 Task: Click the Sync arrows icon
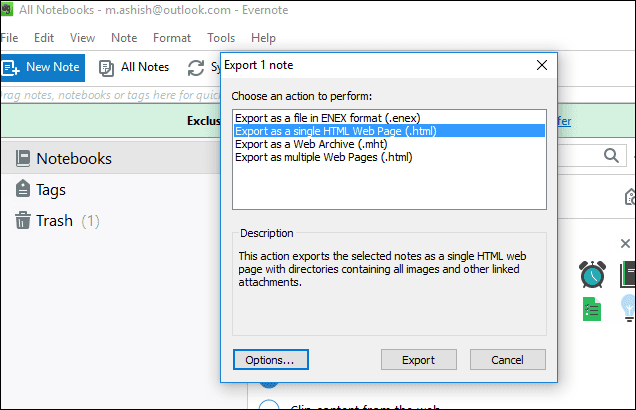click(196, 68)
